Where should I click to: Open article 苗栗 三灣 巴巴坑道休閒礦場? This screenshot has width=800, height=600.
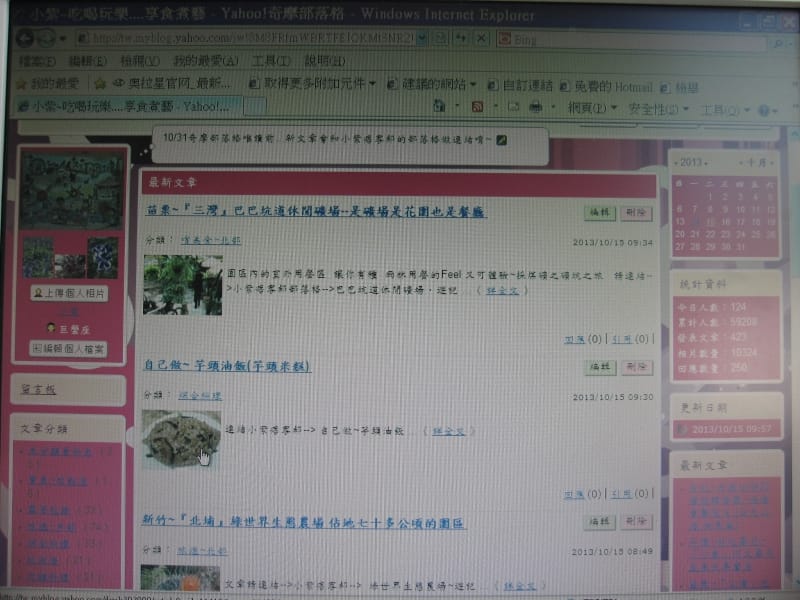316,211
